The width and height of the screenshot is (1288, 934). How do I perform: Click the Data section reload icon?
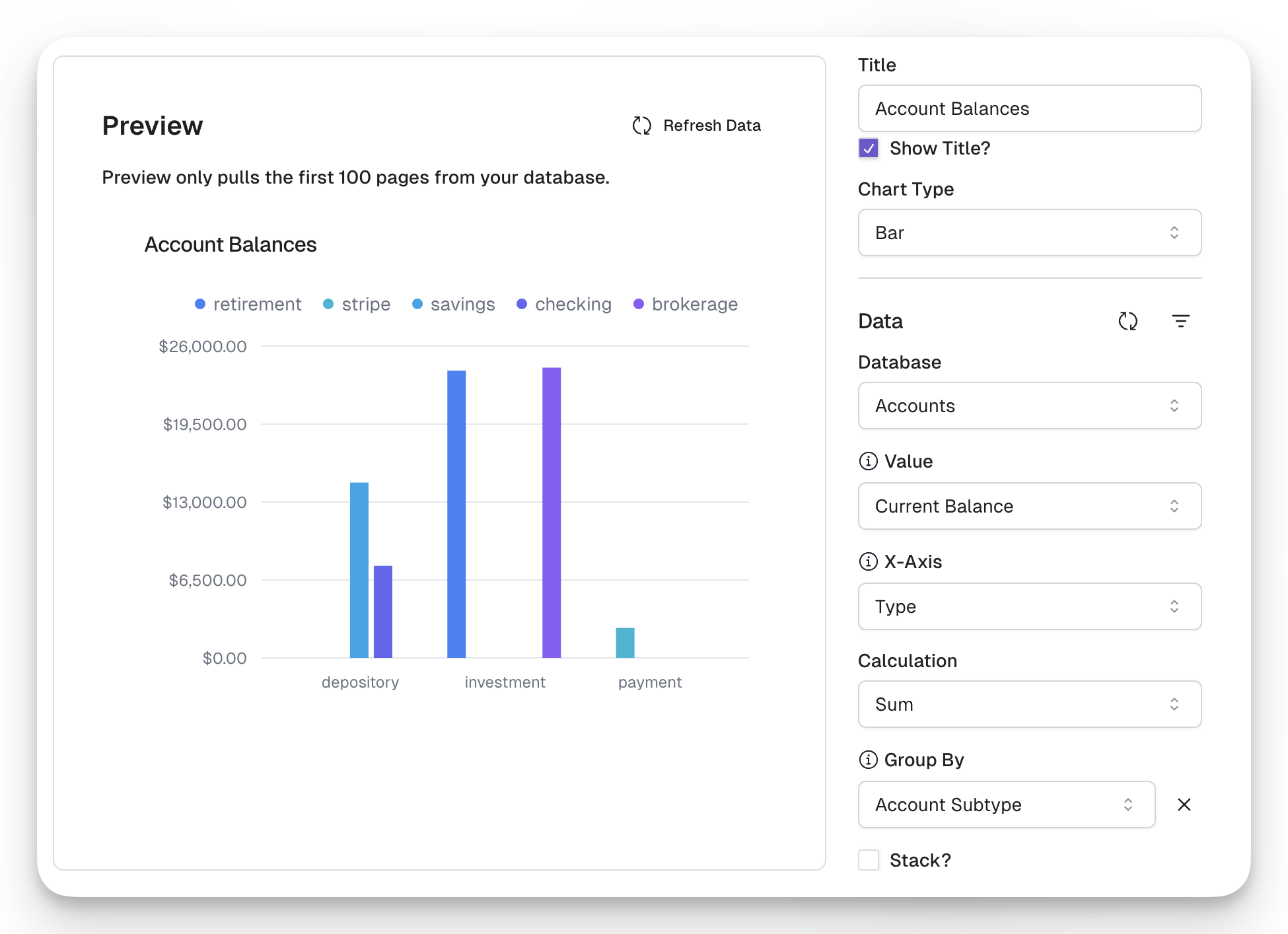coord(1127,321)
